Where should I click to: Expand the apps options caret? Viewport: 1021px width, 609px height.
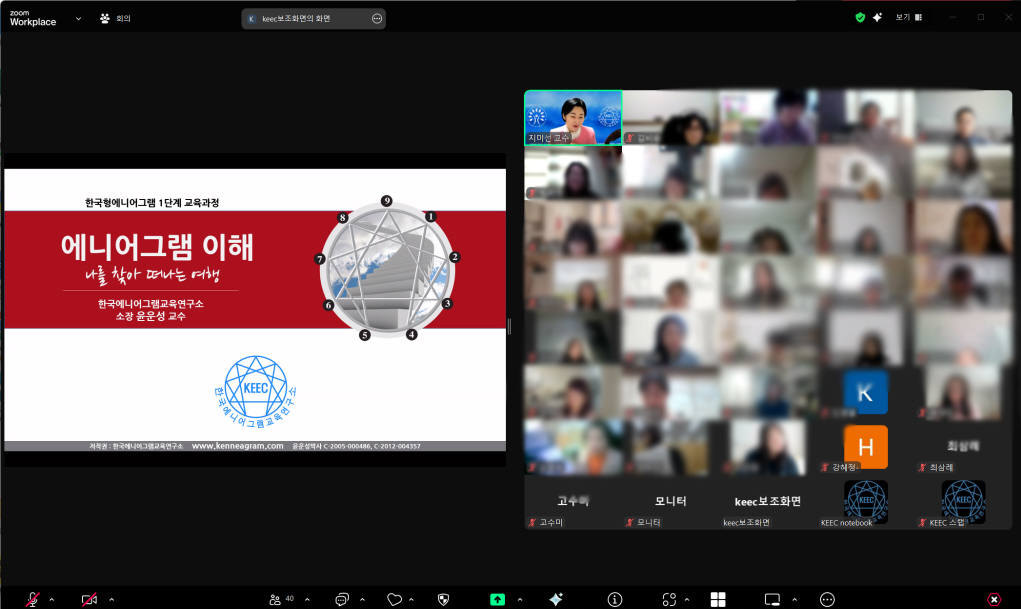687,599
